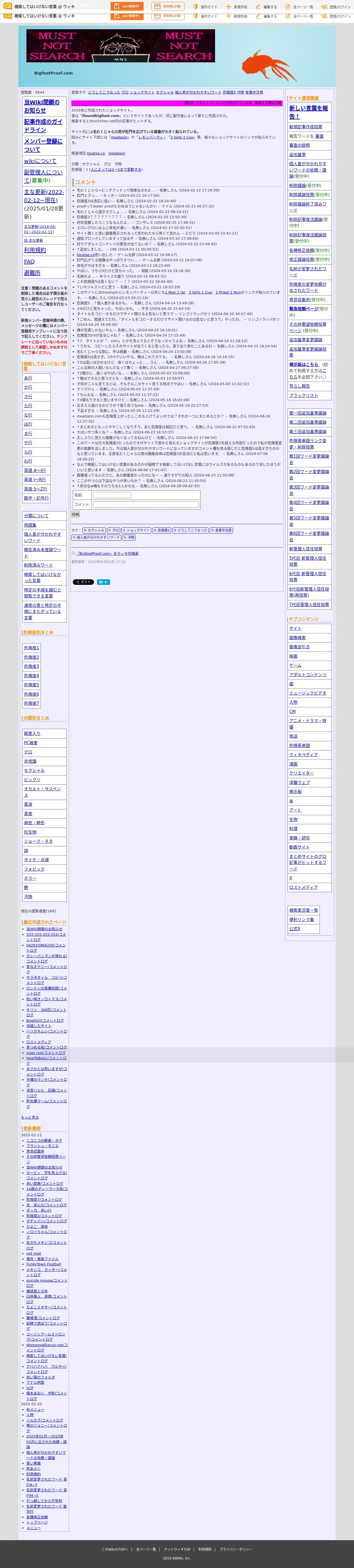The width and height of the screenshot is (354, 1568).
Task: Open 第一回追加基準議論 in the right sidebar
Action: [307, 413]
